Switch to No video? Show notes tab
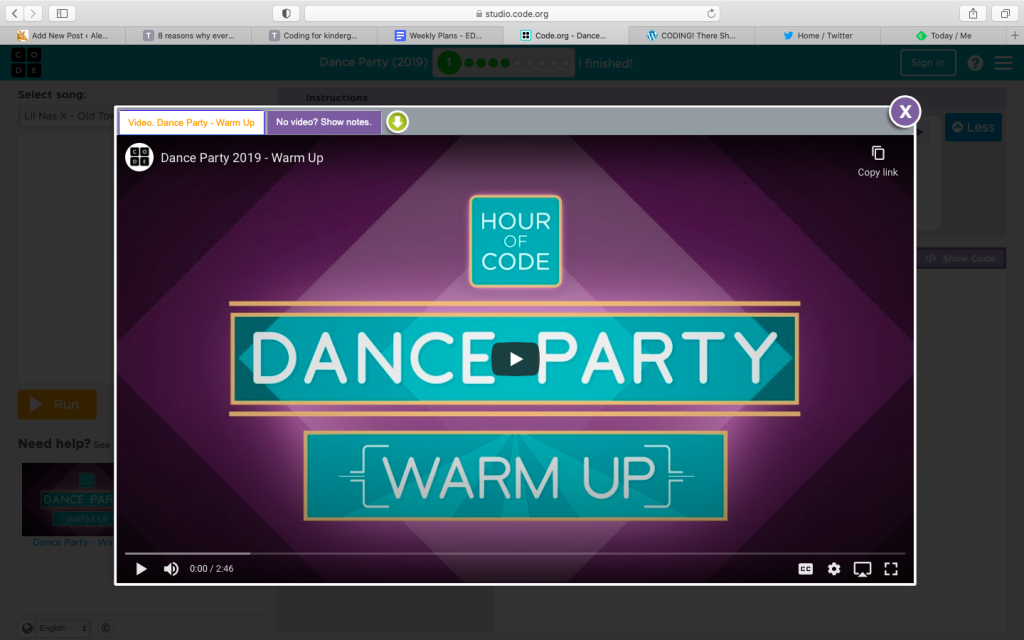This screenshot has height=640, width=1024. (x=324, y=122)
